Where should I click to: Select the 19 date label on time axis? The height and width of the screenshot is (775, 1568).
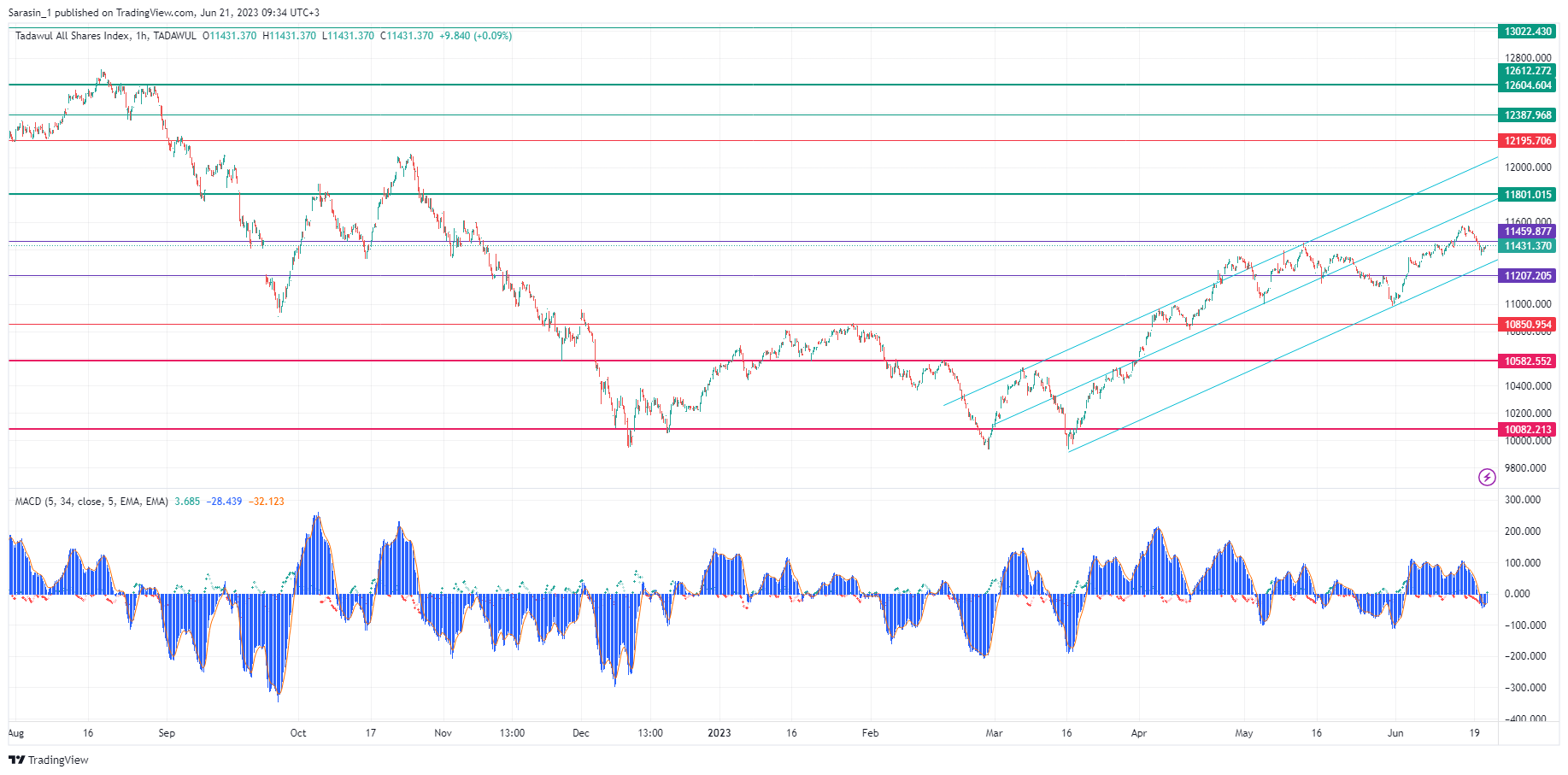coord(1475,733)
